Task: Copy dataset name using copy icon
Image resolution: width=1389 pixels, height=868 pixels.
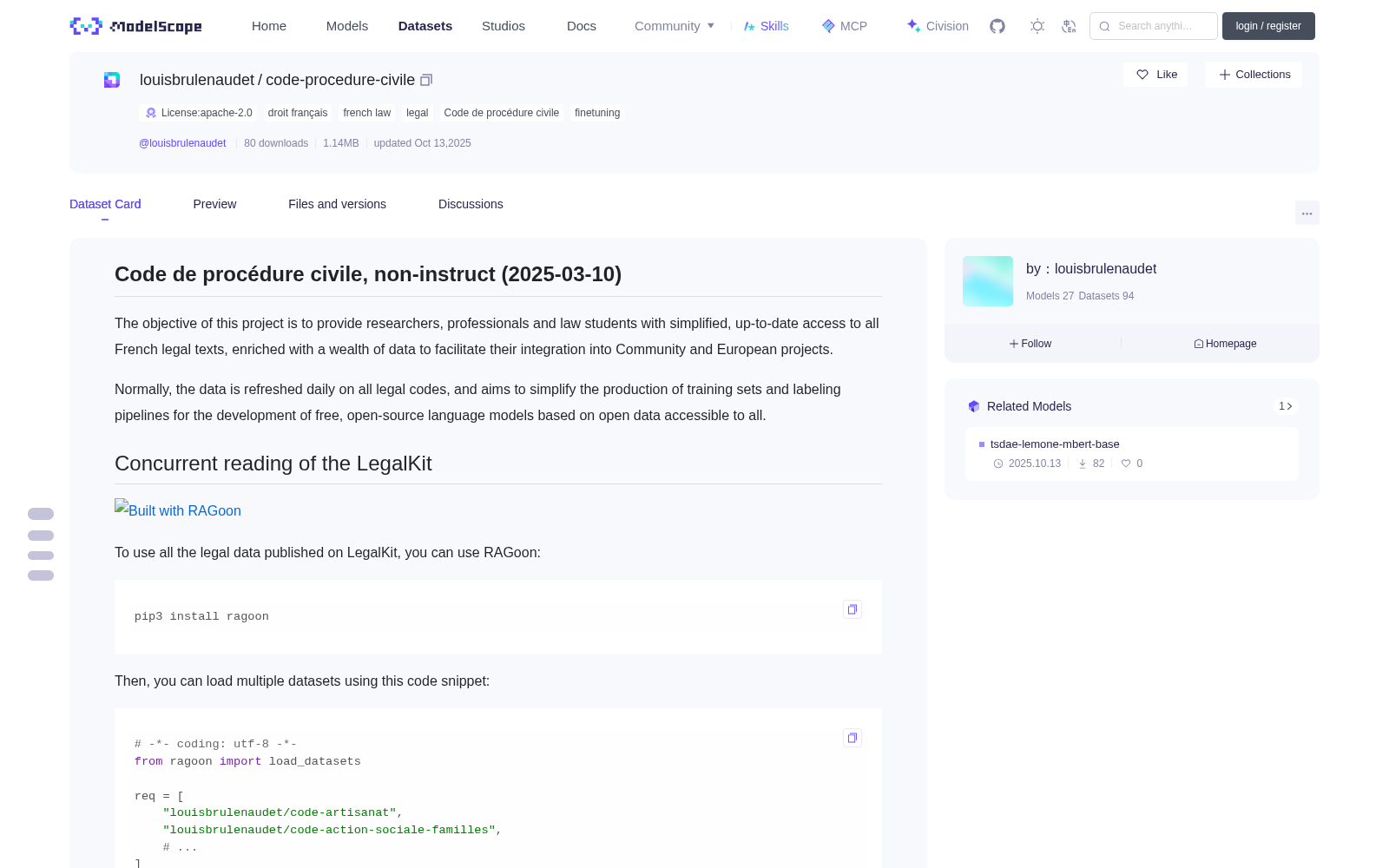Action: coord(426,80)
